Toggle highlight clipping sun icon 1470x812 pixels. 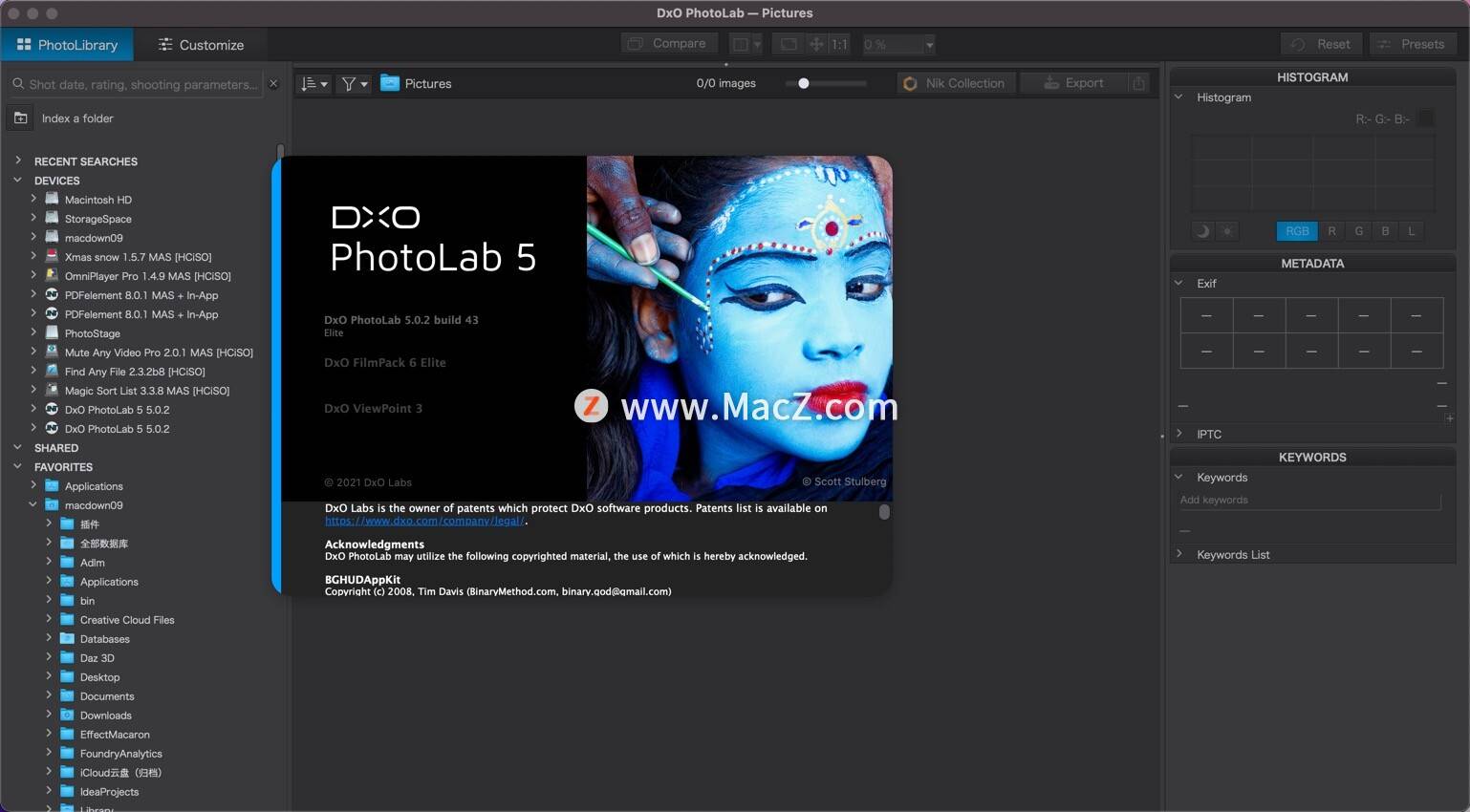click(x=1227, y=230)
